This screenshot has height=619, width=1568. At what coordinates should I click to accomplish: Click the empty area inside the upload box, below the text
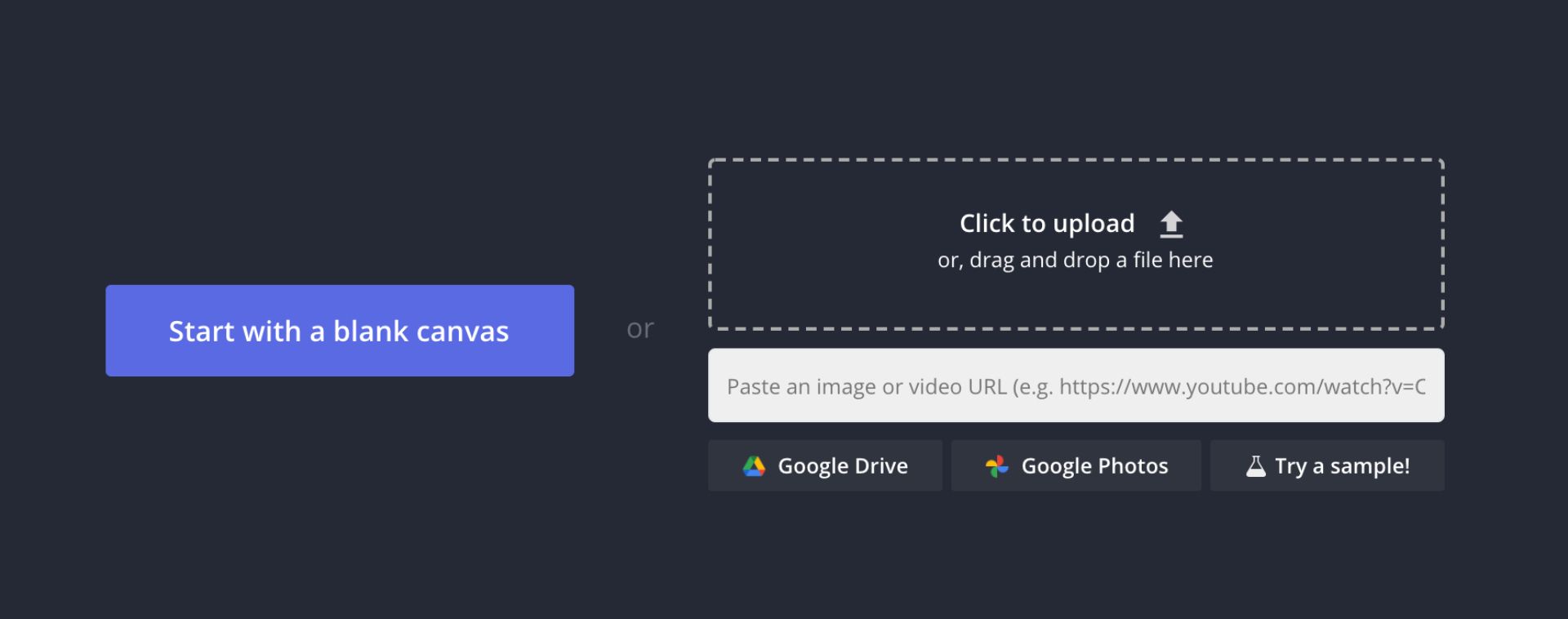click(1076, 301)
